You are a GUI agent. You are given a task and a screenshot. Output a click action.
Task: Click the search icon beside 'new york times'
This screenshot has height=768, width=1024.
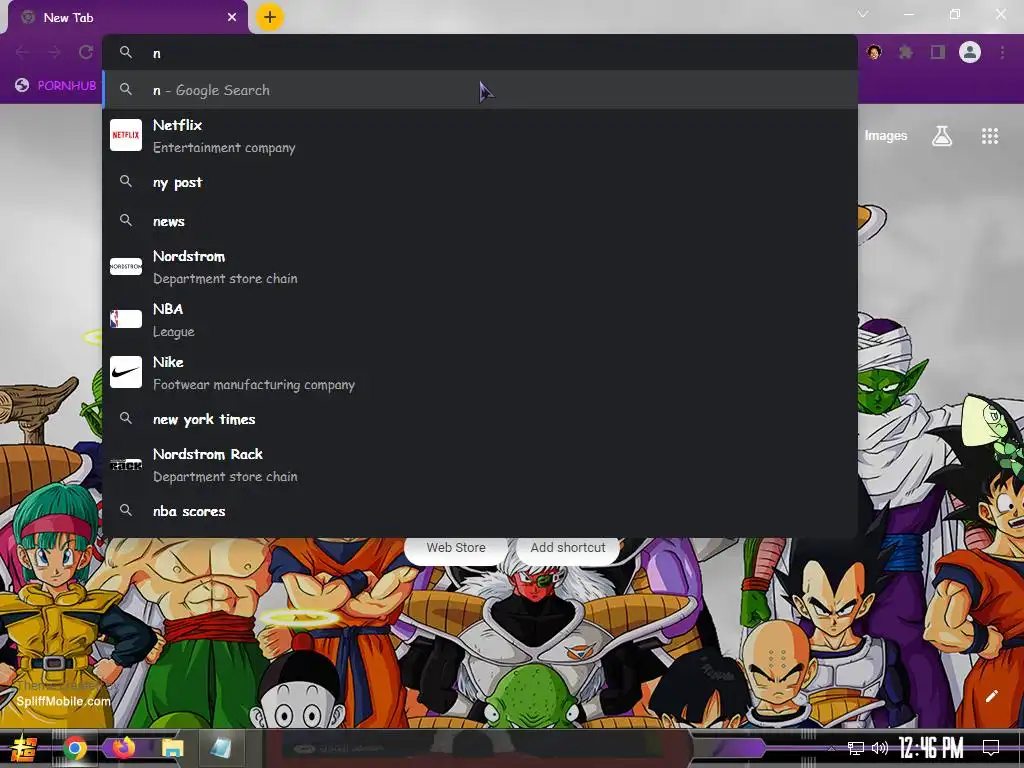(x=126, y=418)
